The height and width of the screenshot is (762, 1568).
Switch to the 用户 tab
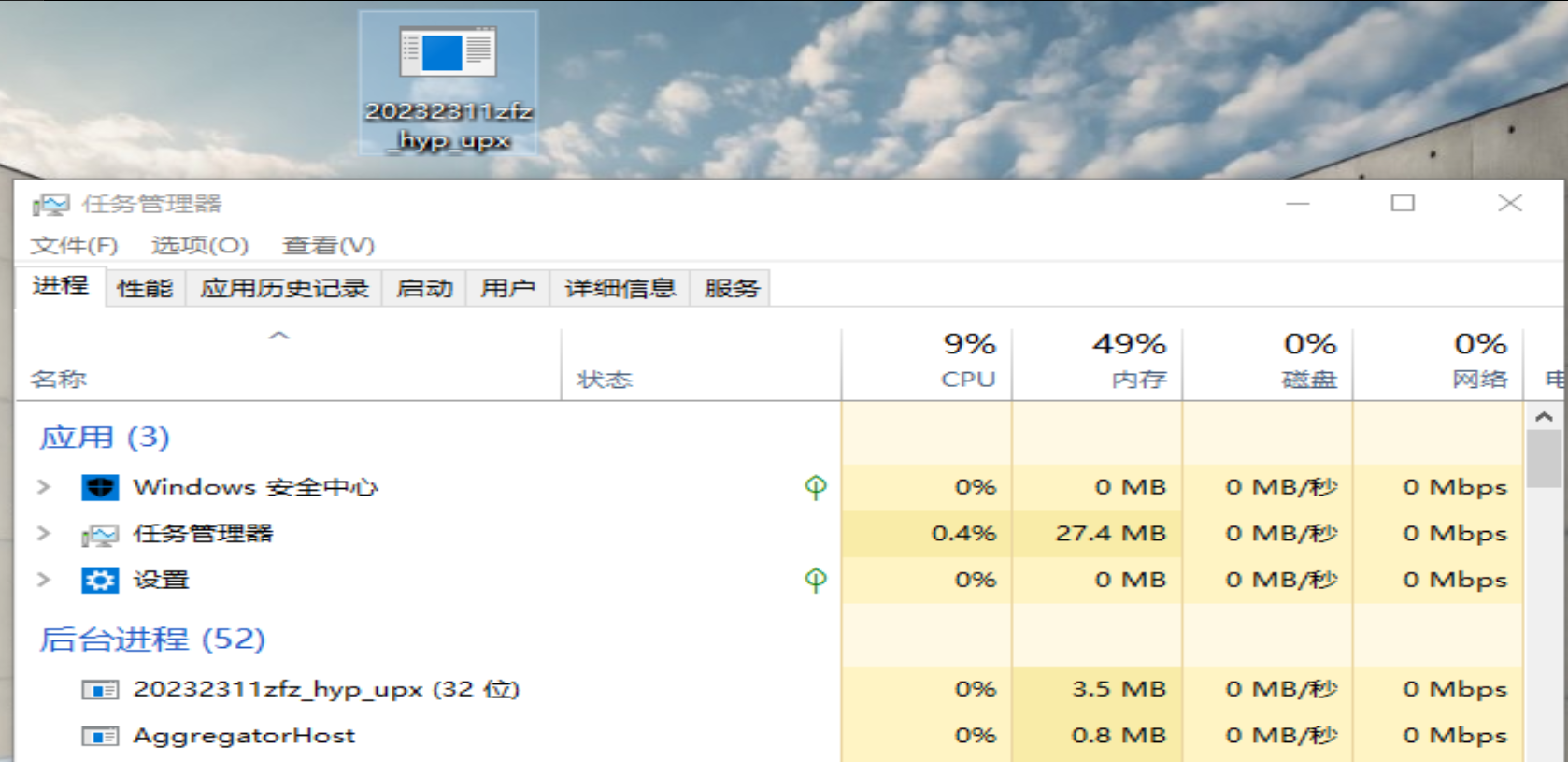tap(507, 288)
